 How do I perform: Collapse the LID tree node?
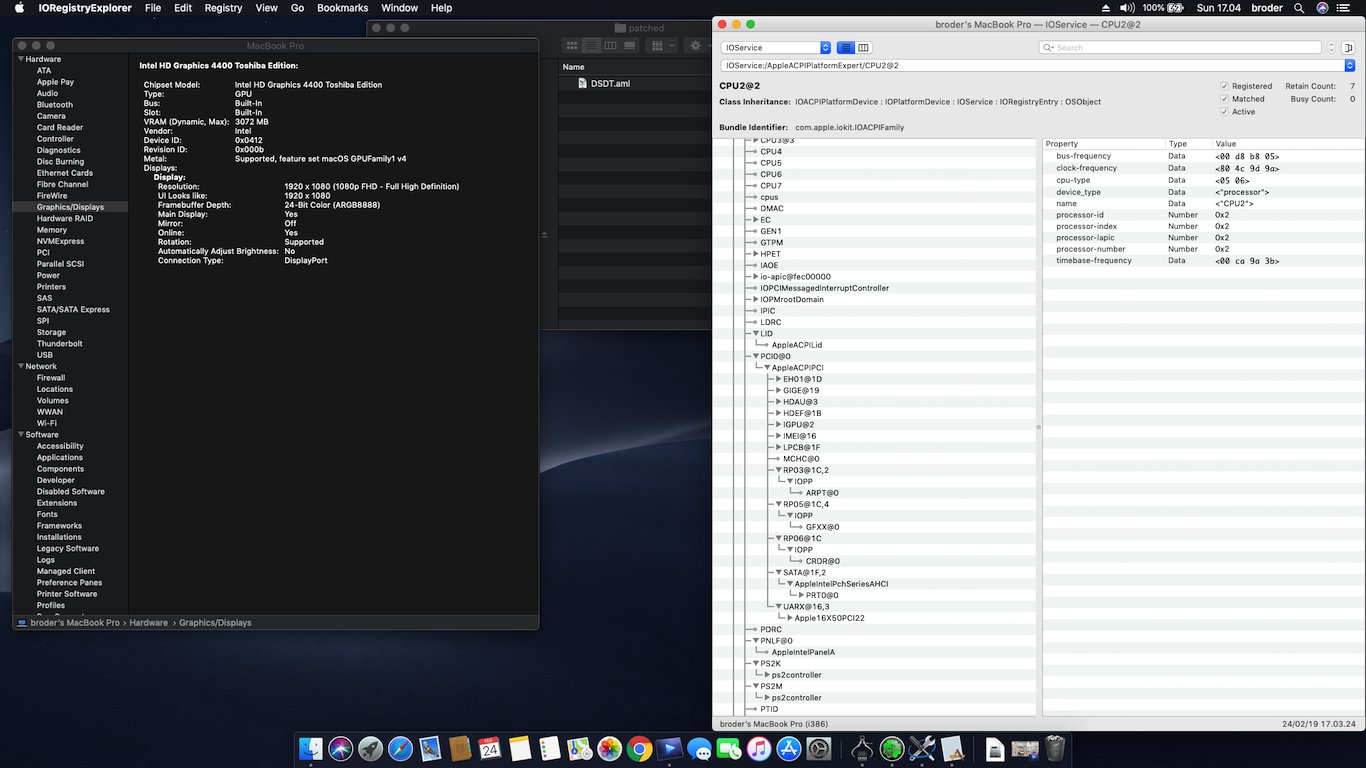click(x=756, y=334)
